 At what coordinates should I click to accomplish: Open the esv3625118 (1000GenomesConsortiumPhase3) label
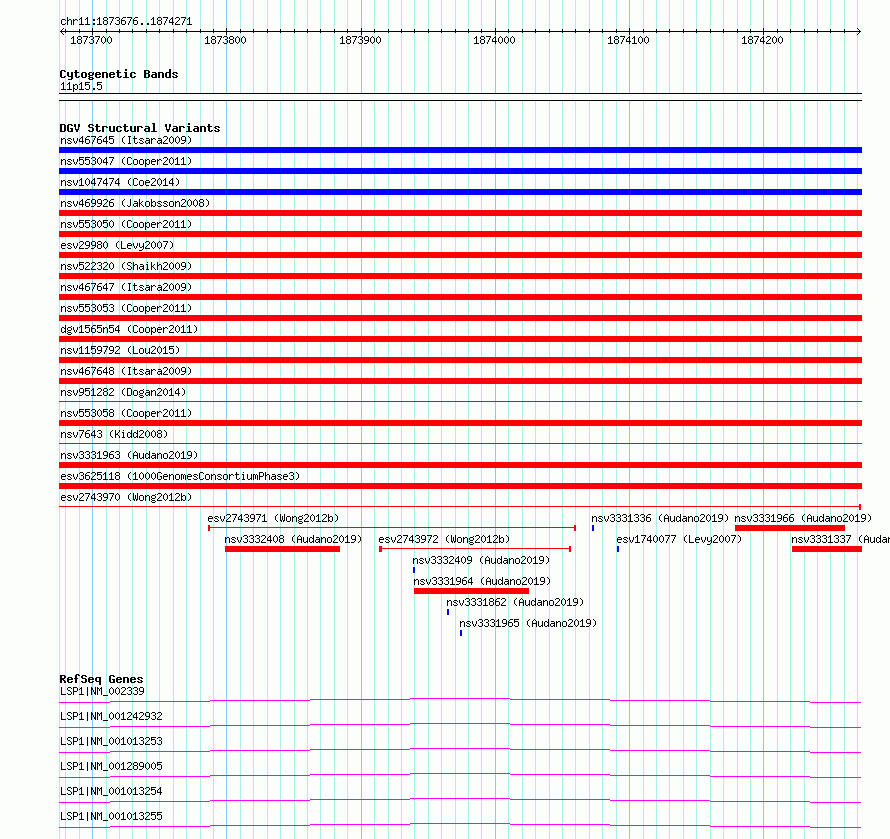coord(180,476)
